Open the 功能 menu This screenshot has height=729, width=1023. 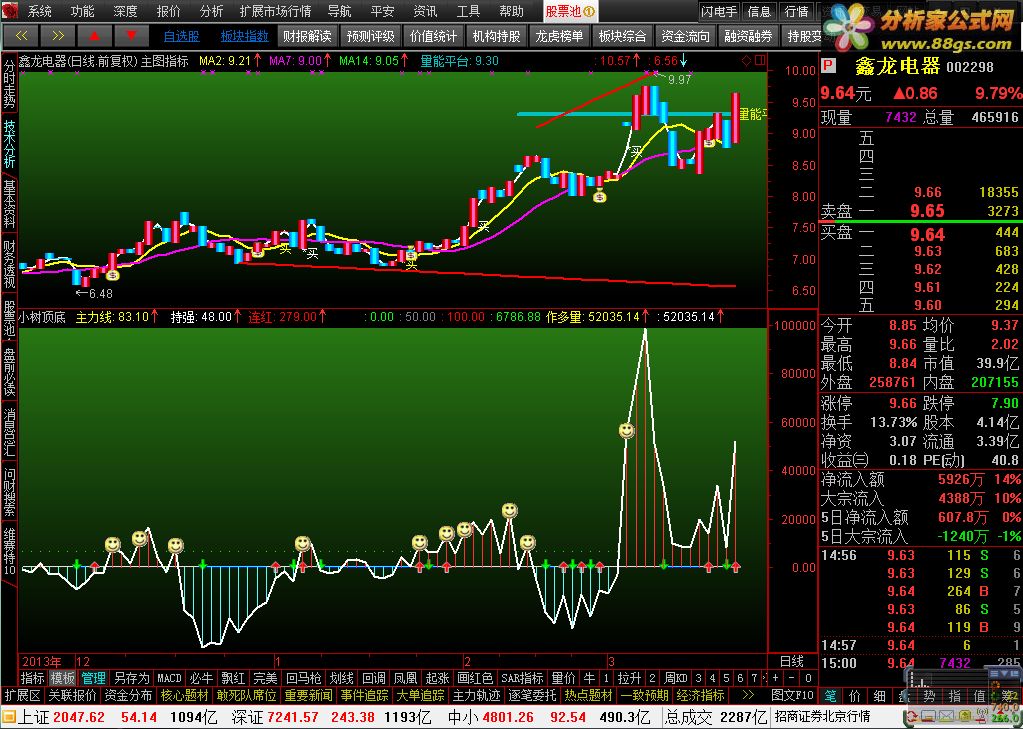[x=82, y=11]
